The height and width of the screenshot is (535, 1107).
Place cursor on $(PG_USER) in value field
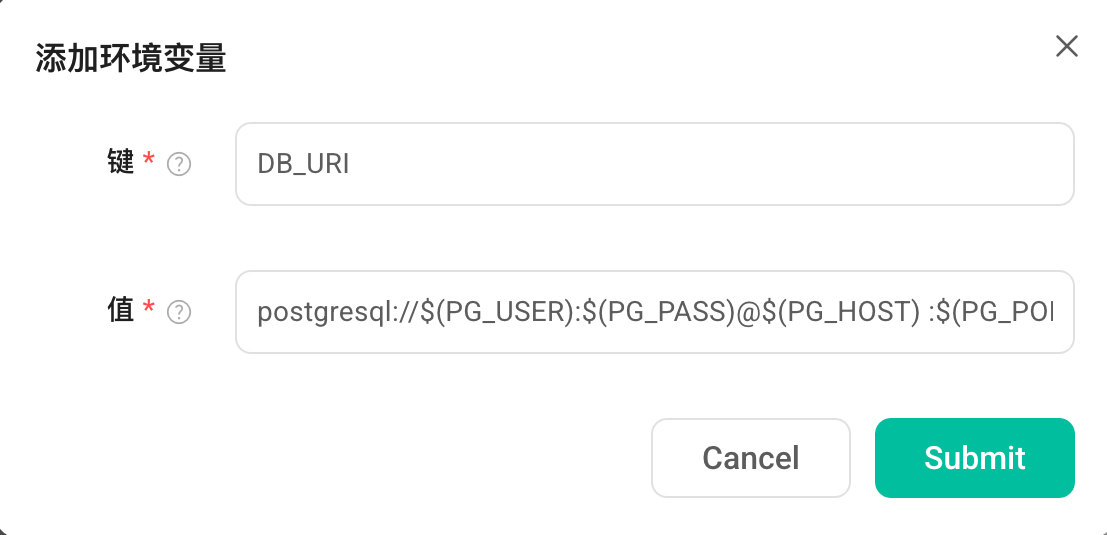point(498,312)
